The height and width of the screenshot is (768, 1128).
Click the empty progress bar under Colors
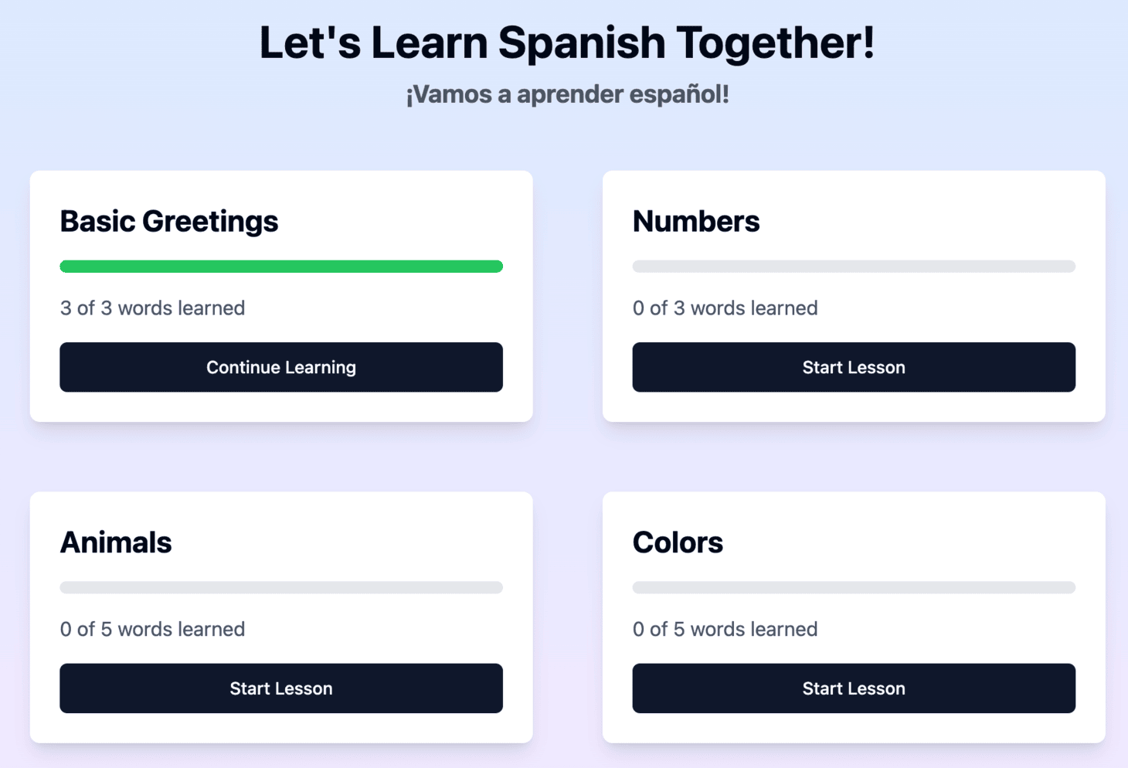[x=853, y=587]
